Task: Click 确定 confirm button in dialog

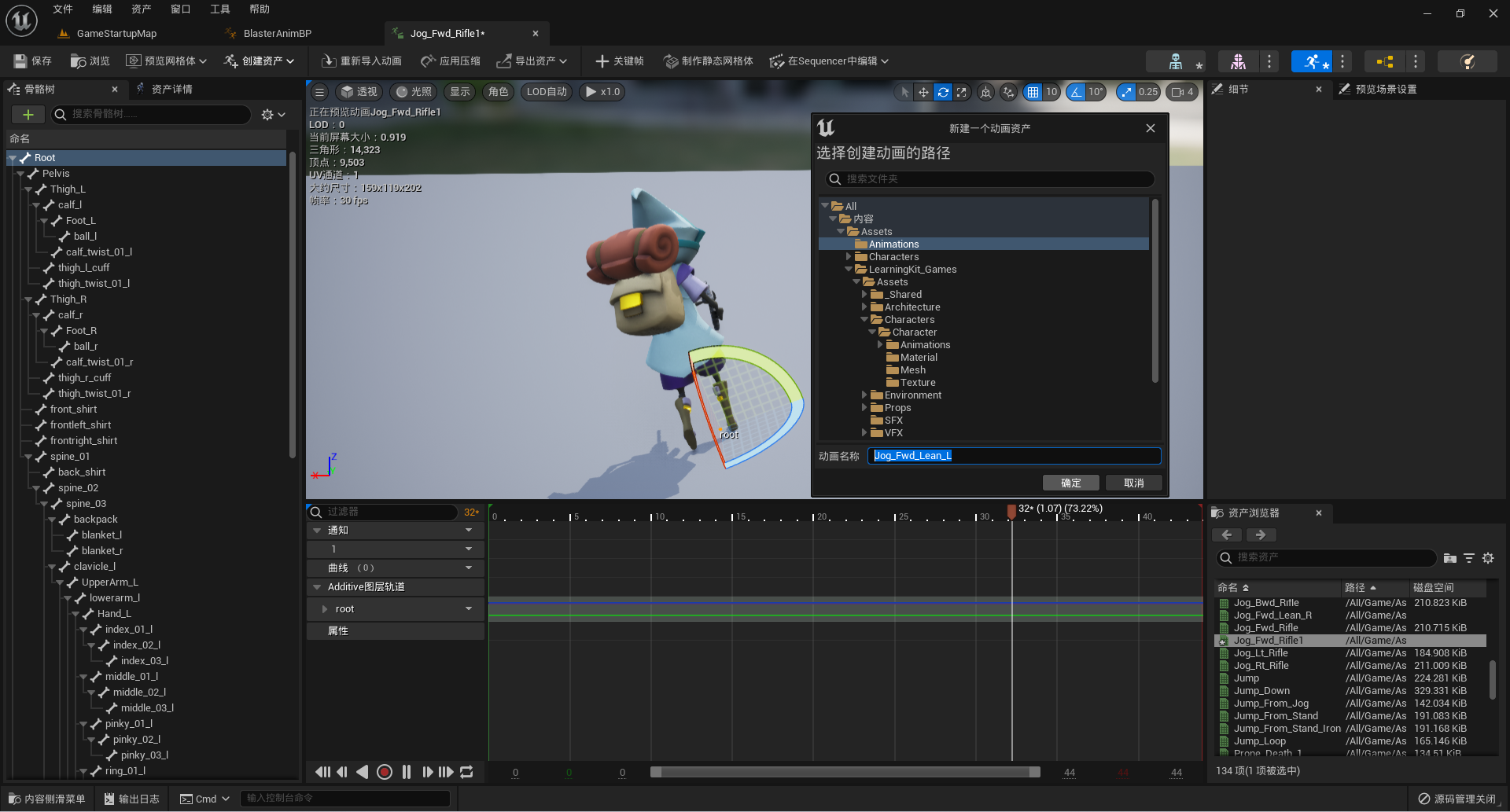Action: [x=1070, y=483]
